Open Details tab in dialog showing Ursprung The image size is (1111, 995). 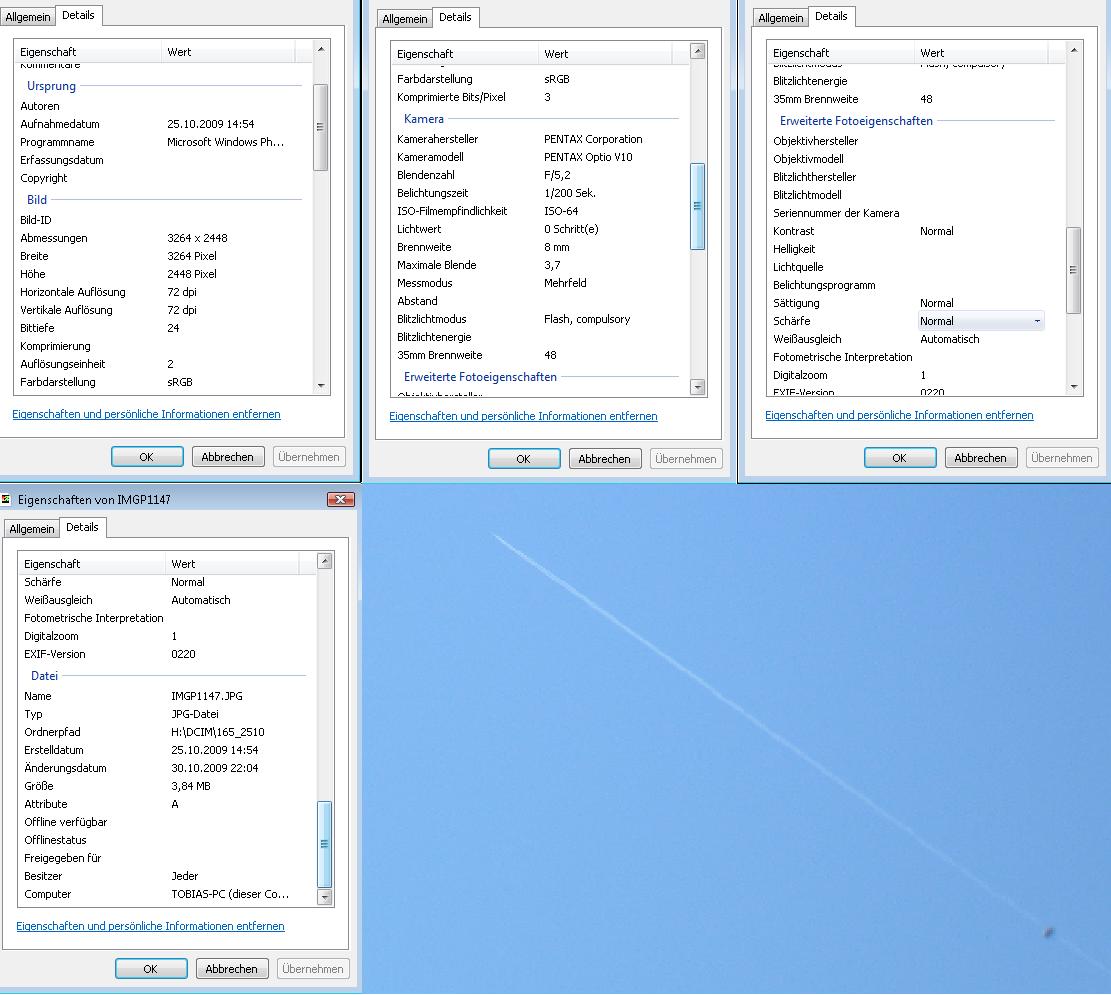78,15
